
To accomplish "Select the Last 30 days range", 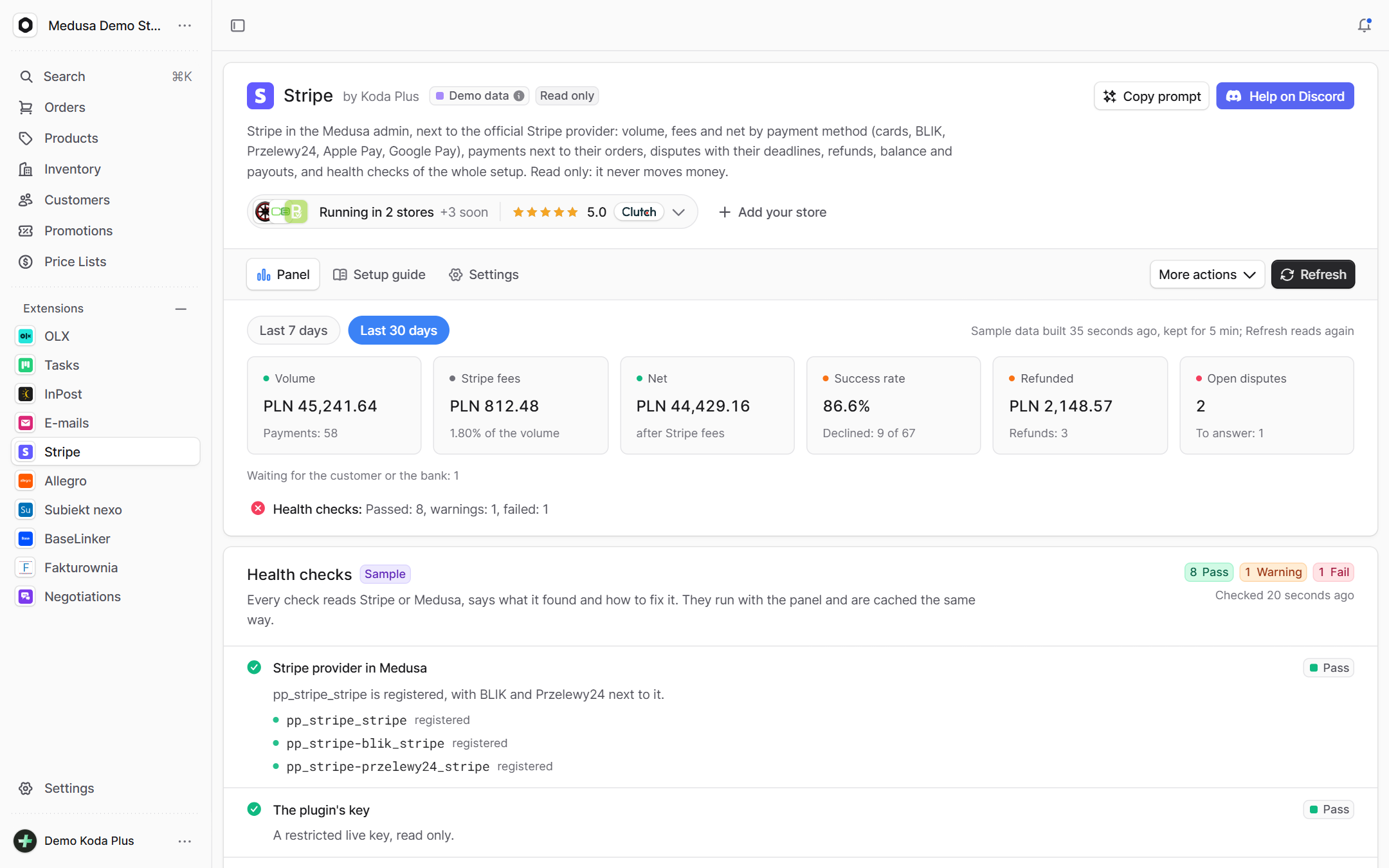I will pyautogui.click(x=399, y=330).
